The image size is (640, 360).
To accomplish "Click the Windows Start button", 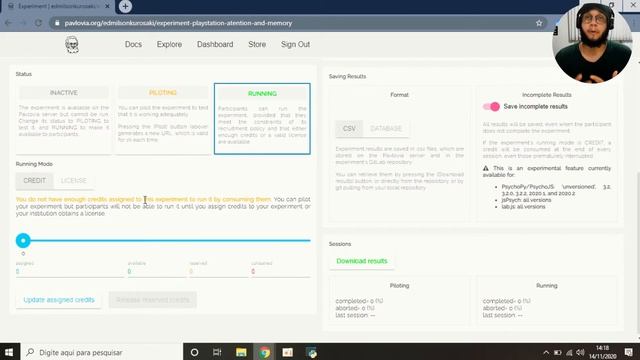I will click(9, 352).
